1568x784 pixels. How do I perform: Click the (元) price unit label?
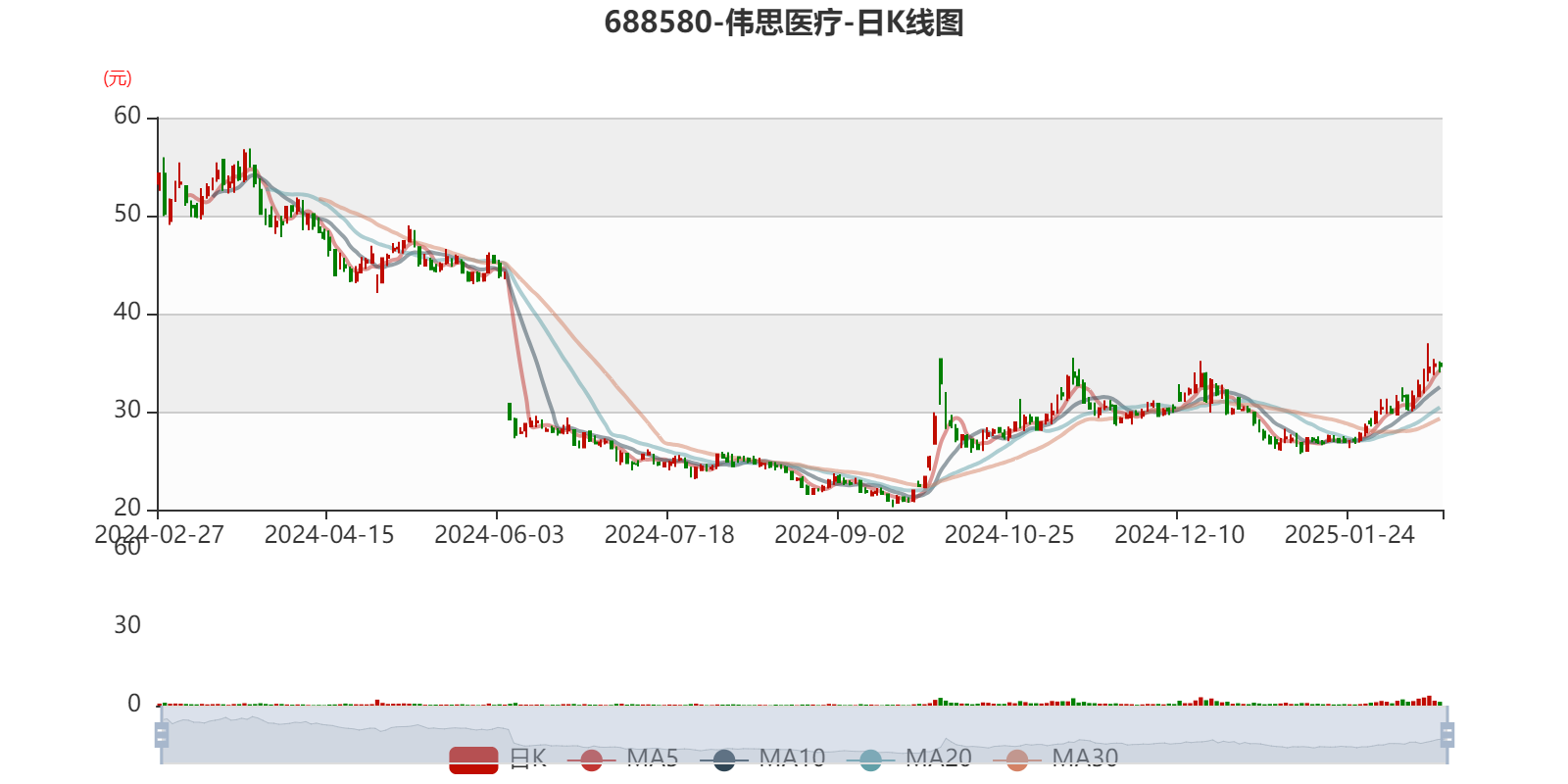click(118, 78)
